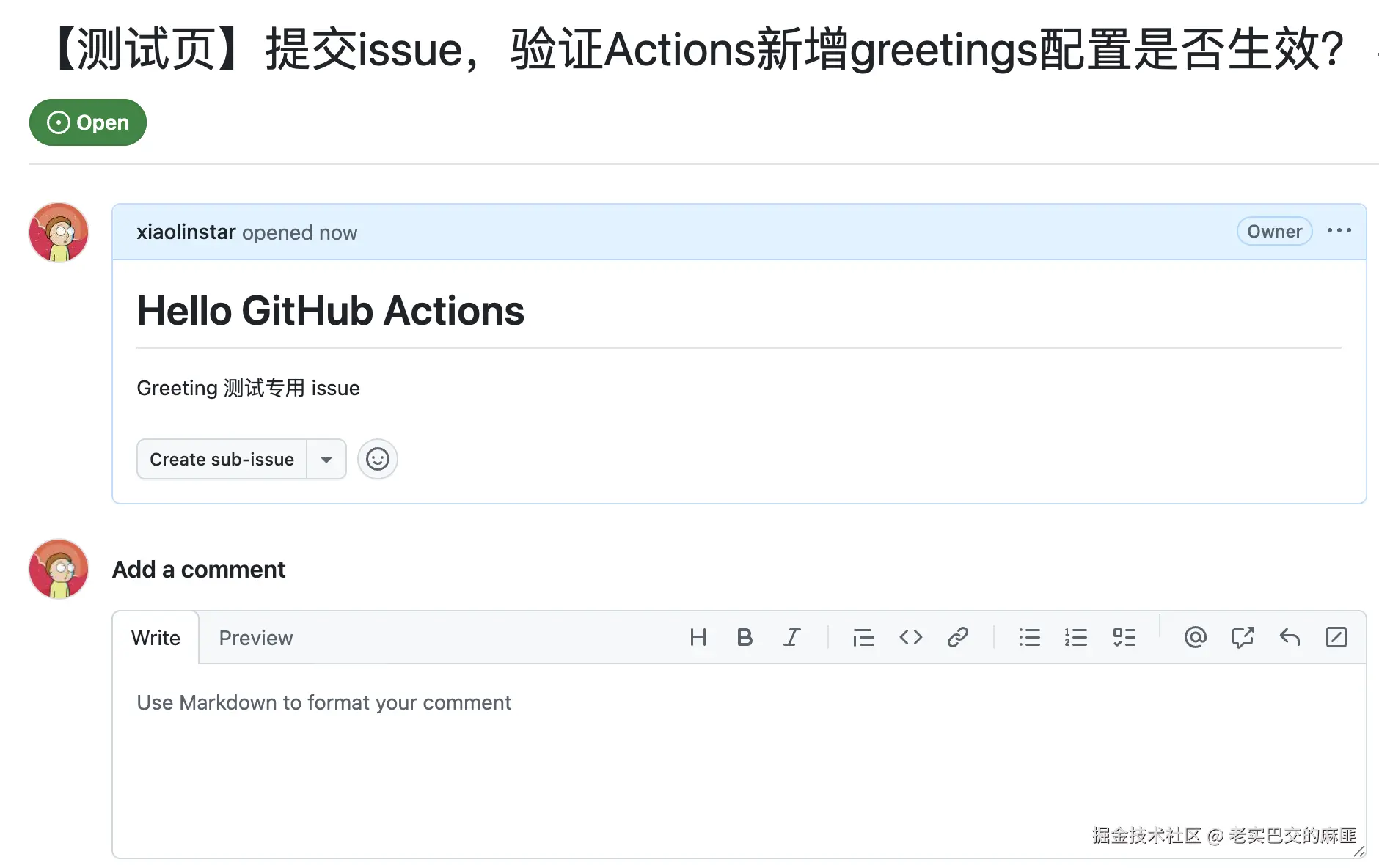Insert a task list
The height and width of the screenshot is (868, 1379).
(1124, 637)
